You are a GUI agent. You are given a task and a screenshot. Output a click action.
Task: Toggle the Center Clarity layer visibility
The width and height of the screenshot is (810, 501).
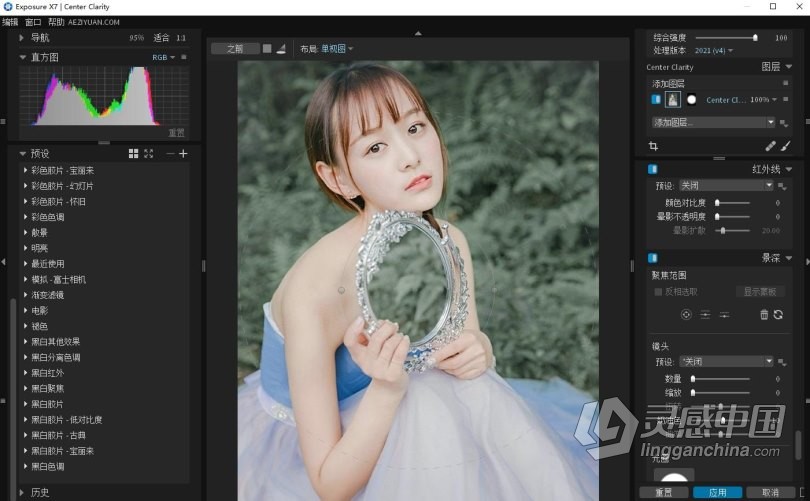(656, 99)
